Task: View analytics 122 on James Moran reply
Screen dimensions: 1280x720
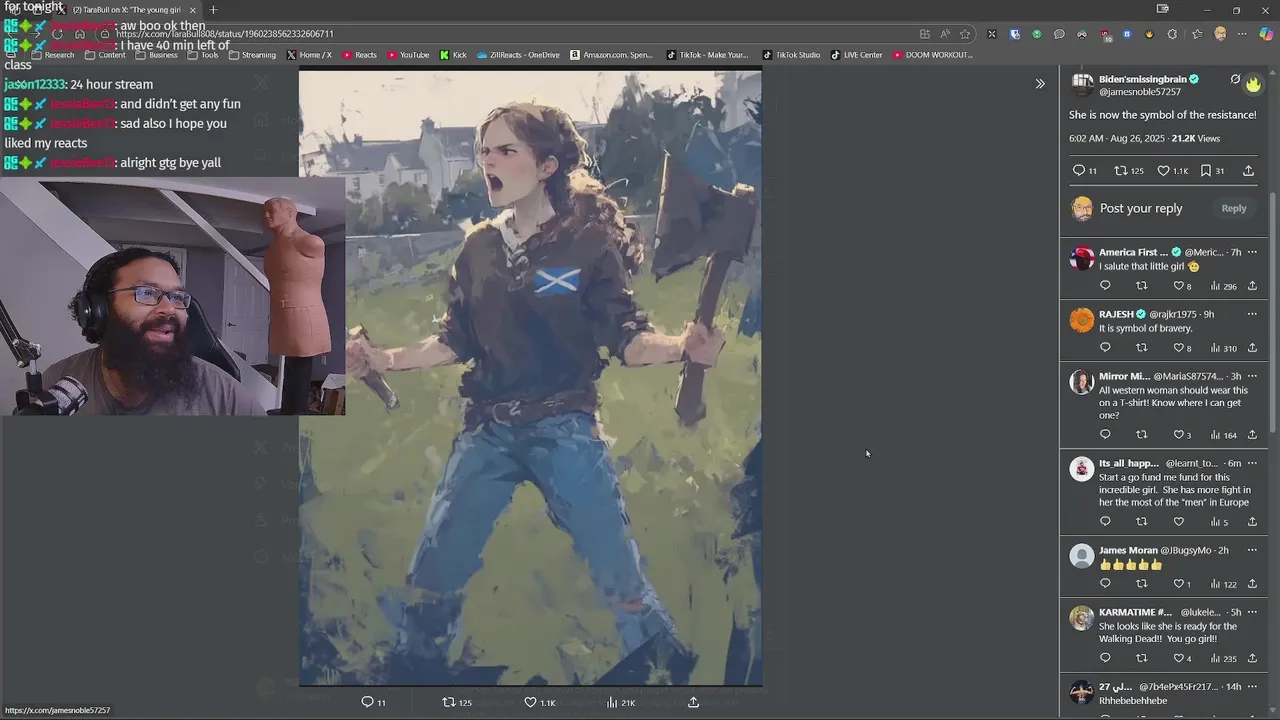Action: (x=1223, y=584)
